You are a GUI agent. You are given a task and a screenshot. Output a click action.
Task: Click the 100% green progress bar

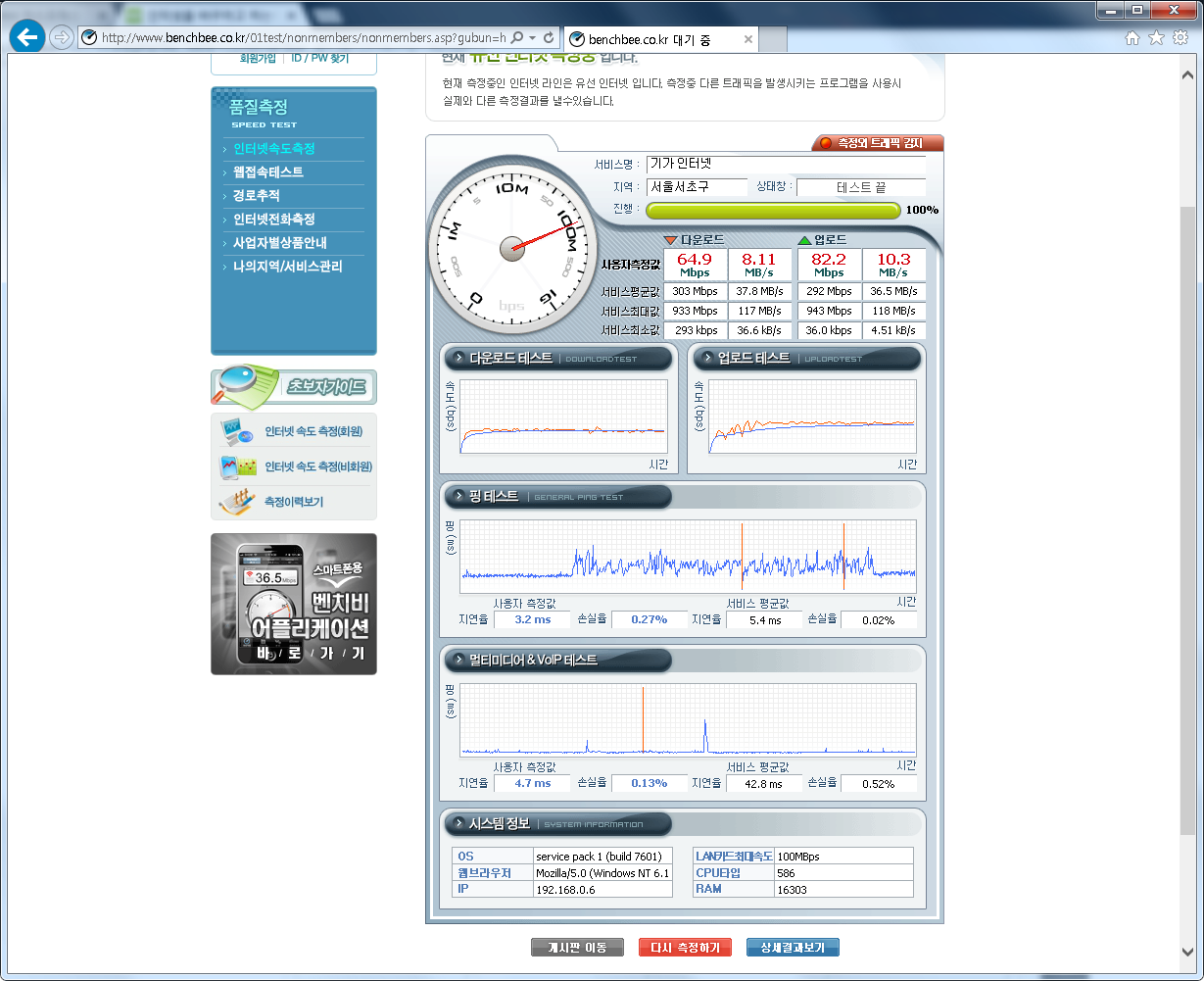(x=772, y=210)
